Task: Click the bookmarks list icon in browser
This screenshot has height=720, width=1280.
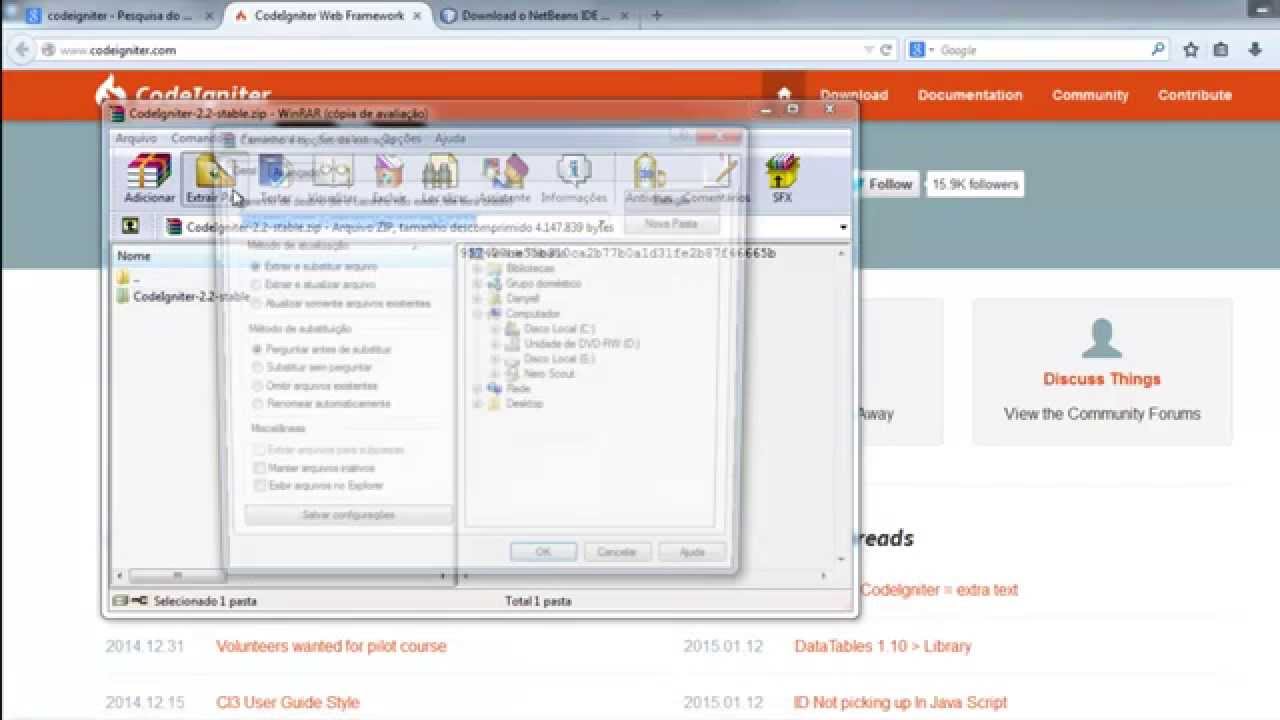Action: click(1221, 50)
